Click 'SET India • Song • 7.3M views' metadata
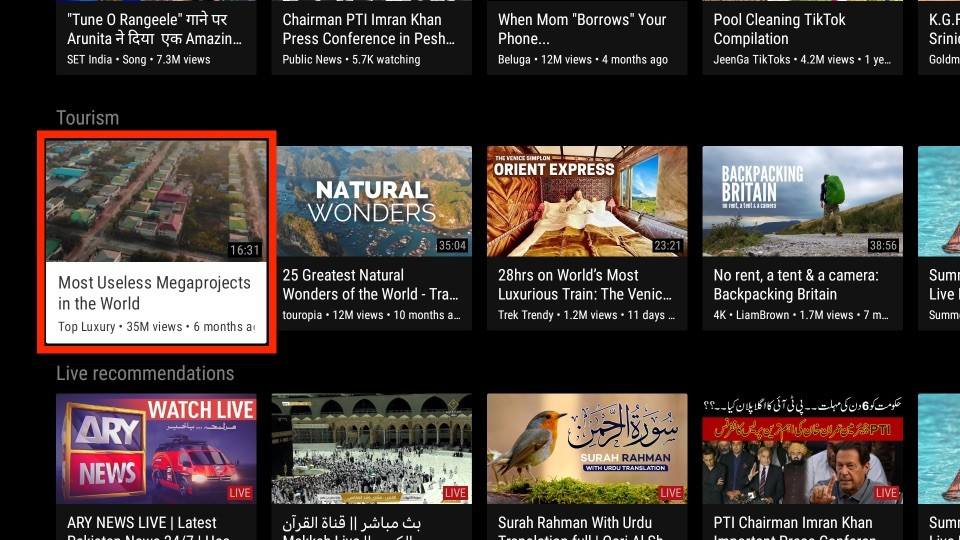This screenshot has height=540, width=960. coord(138,59)
